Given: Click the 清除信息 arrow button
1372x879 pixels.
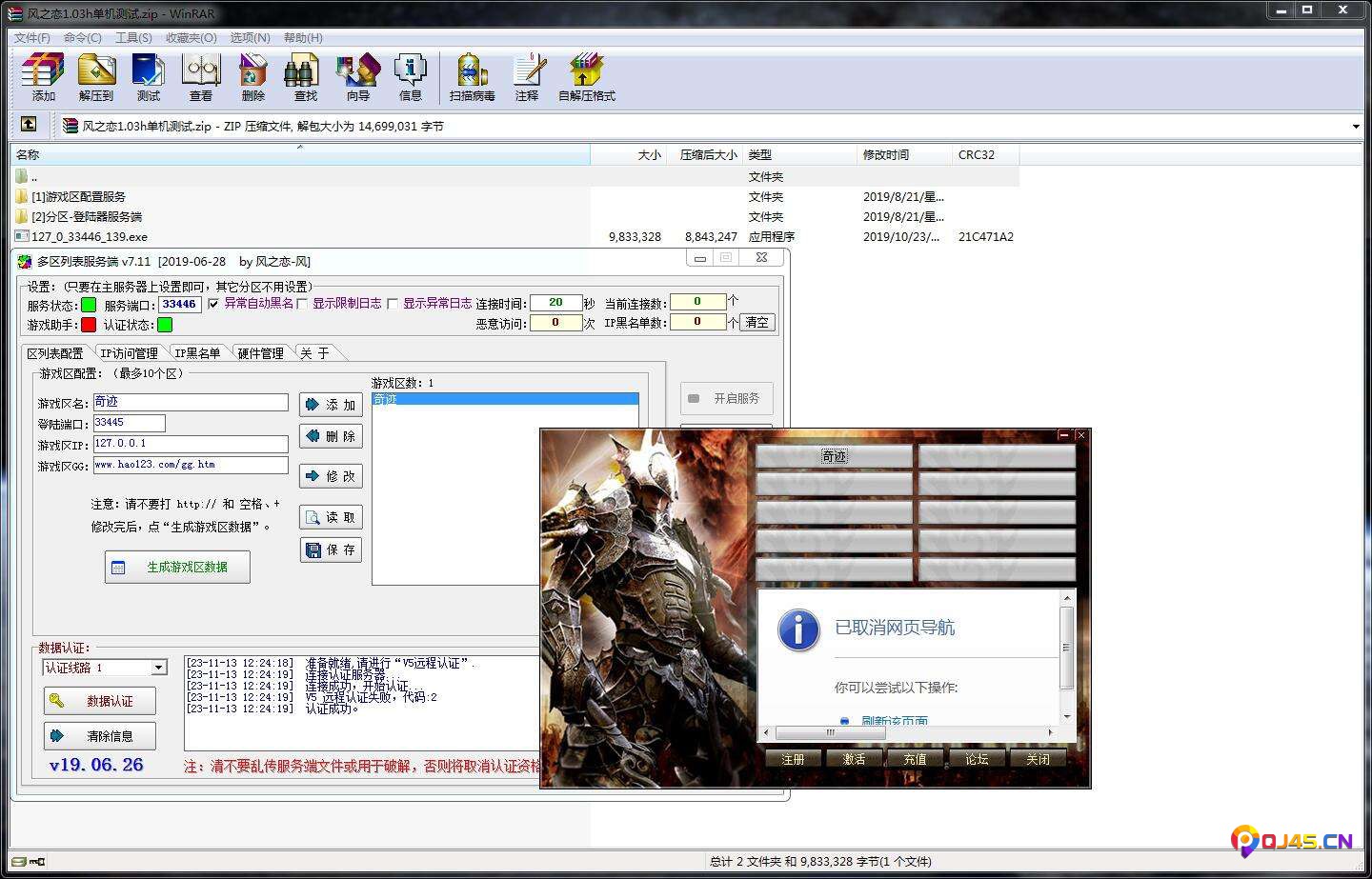Looking at the screenshot, I should coord(100,736).
